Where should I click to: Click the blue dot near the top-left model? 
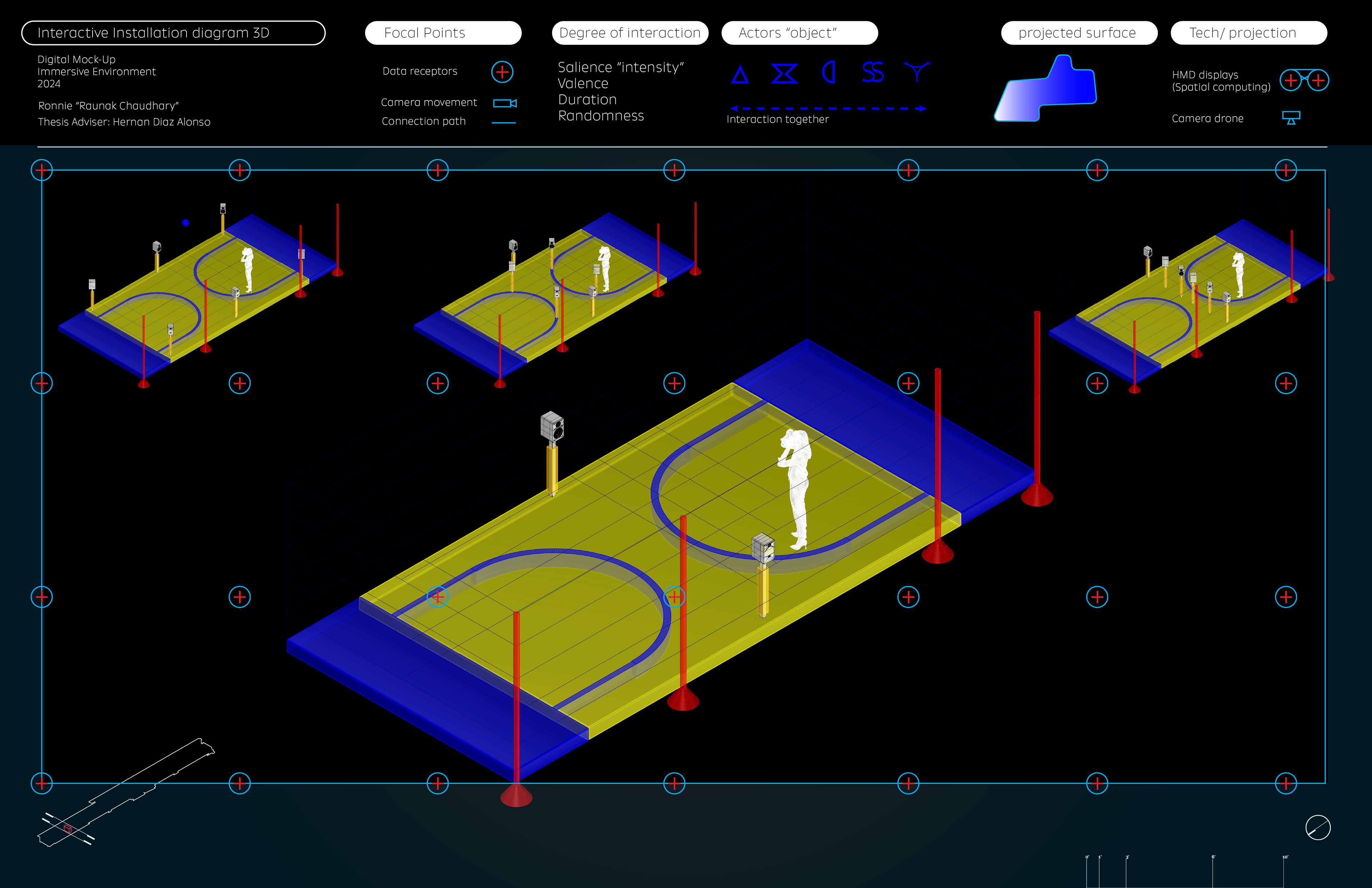coord(186,223)
